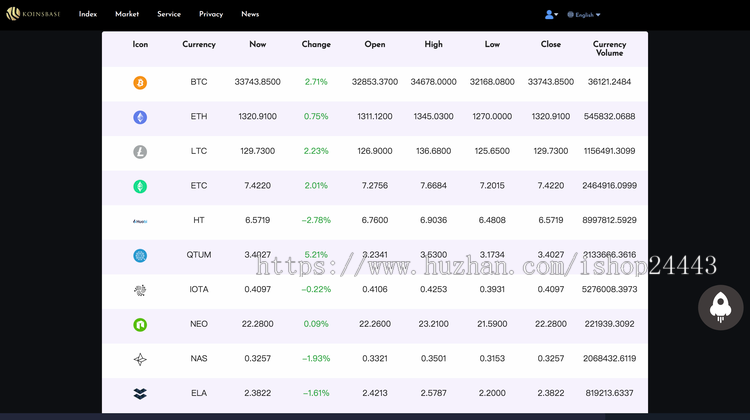
Task: Open the Privacy menu item
Action: pos(211,14)
